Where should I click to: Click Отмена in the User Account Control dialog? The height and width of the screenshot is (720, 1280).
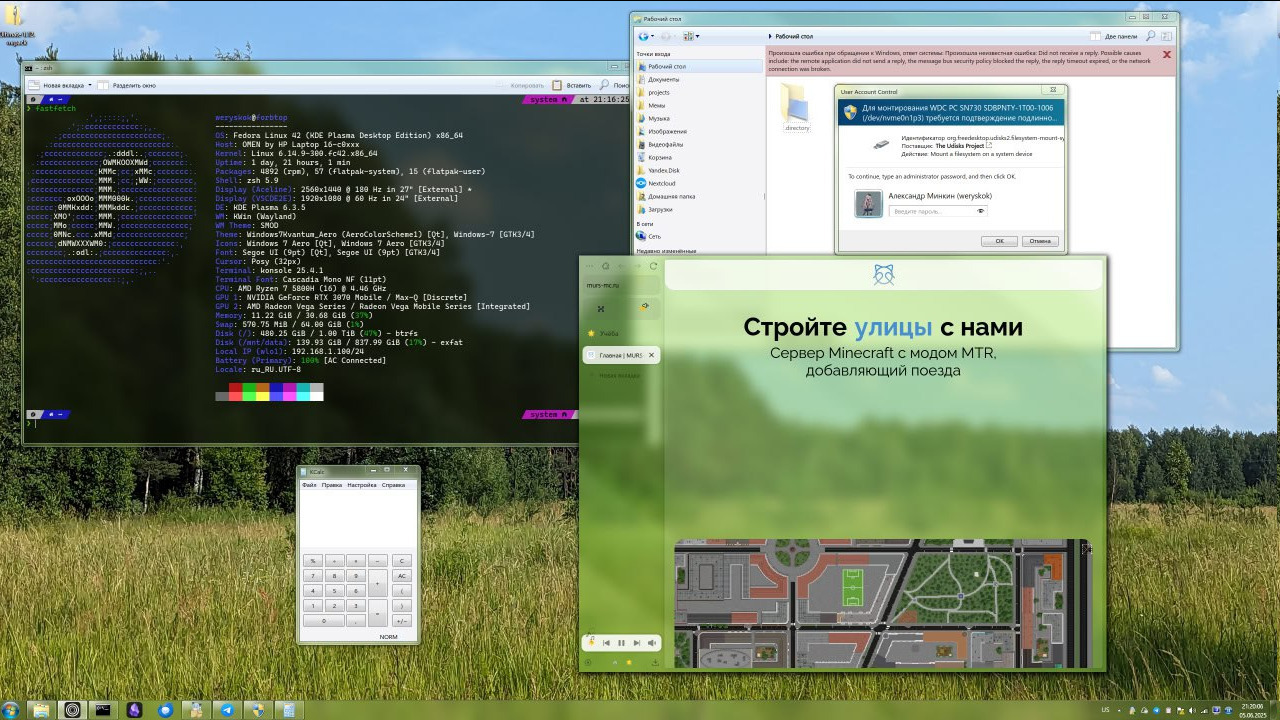click(1040, 241)
